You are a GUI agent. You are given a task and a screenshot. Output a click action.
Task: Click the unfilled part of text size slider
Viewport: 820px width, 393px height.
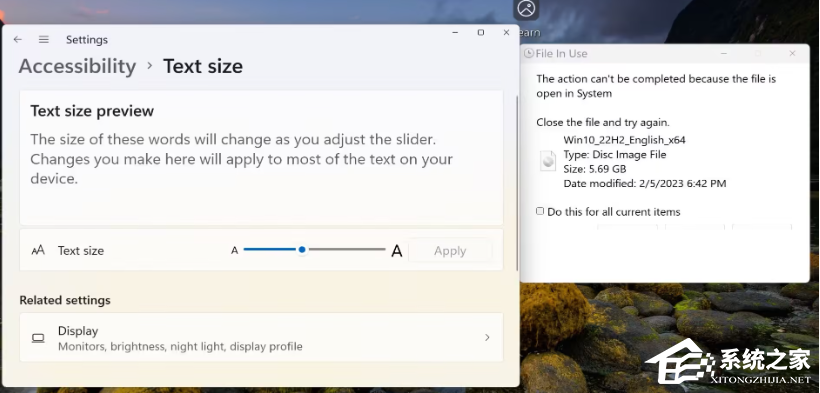click(x=347, y=250)
